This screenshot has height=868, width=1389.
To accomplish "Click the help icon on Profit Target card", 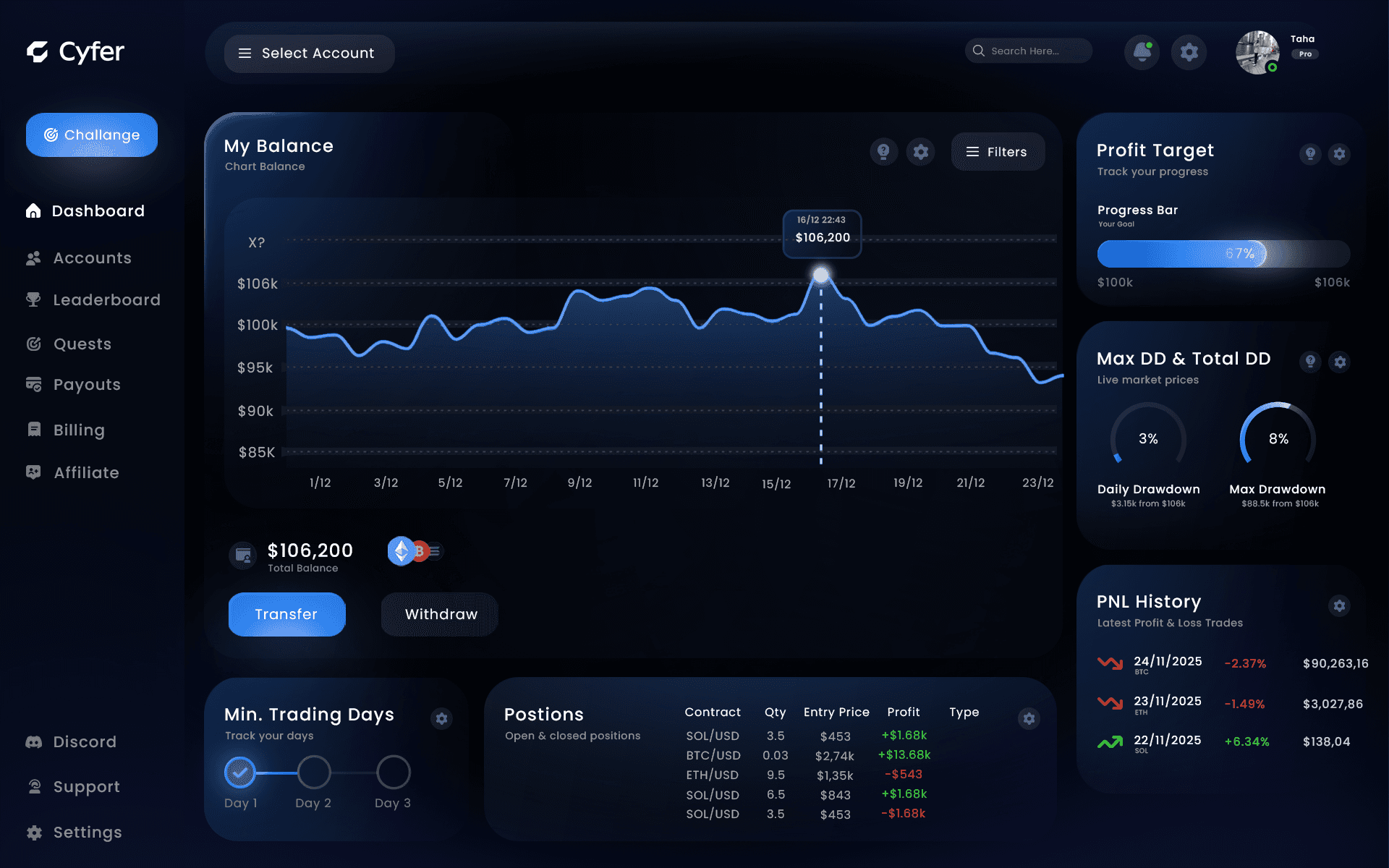I will pyautogui.click(x=1309, y=154).
